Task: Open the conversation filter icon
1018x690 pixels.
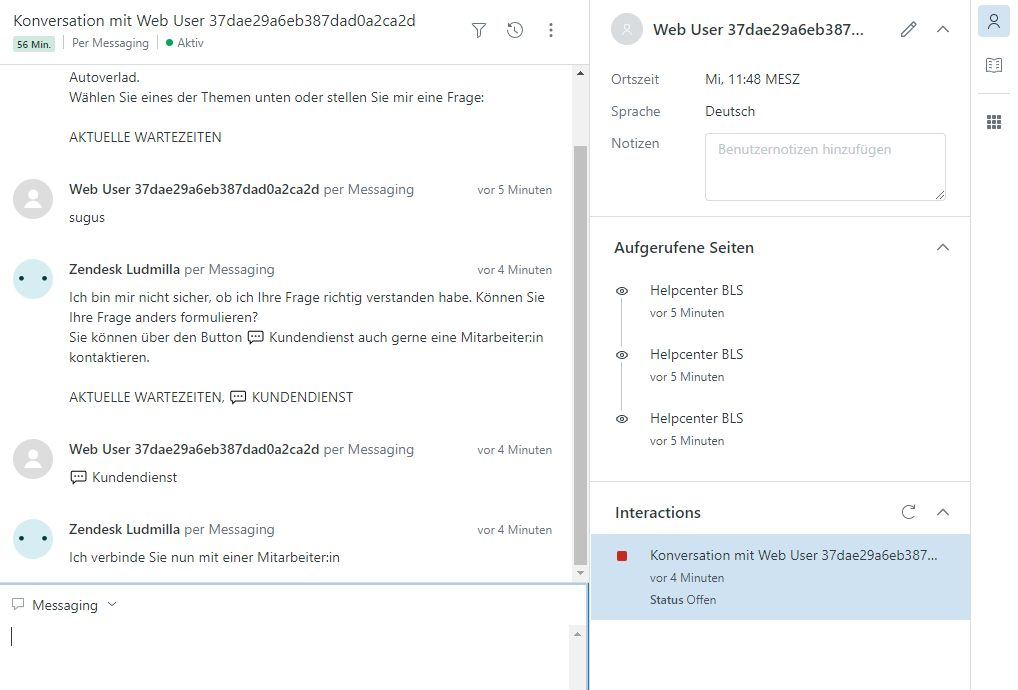Action: tap(479, 30)
